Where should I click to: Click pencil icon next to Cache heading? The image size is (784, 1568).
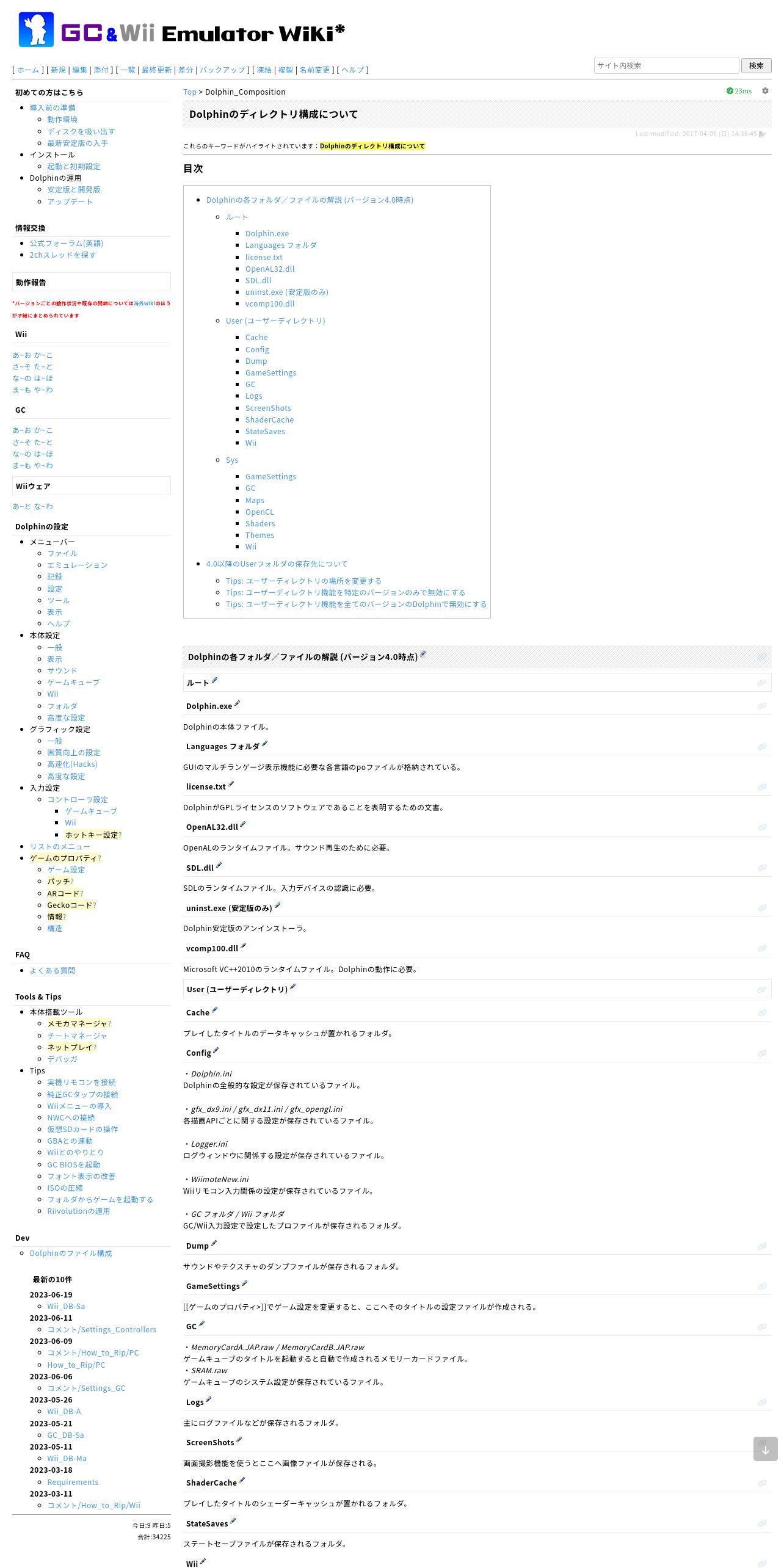pyautogui.click(x=214, y=1011)
